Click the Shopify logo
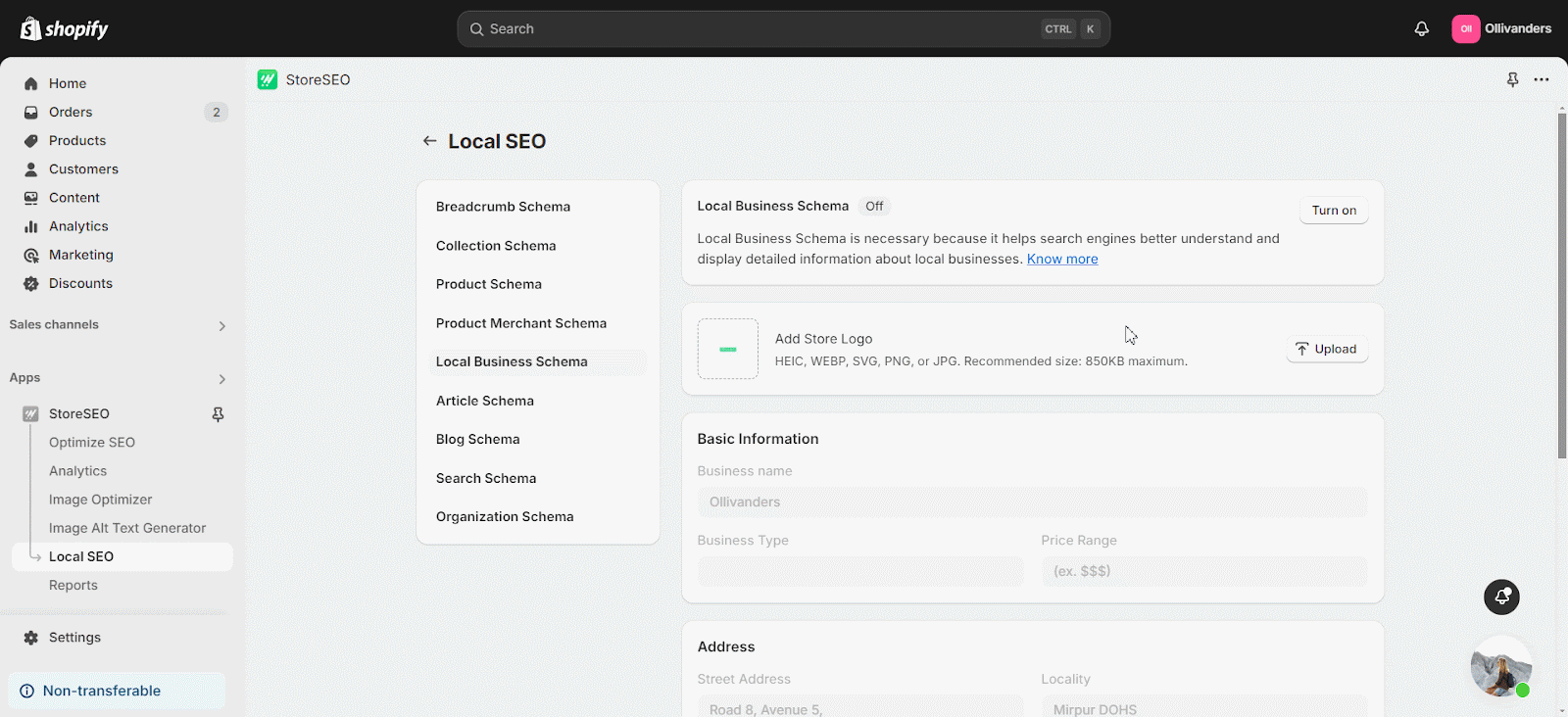This screenshot has width=1568, height=717. coord(65,28)
